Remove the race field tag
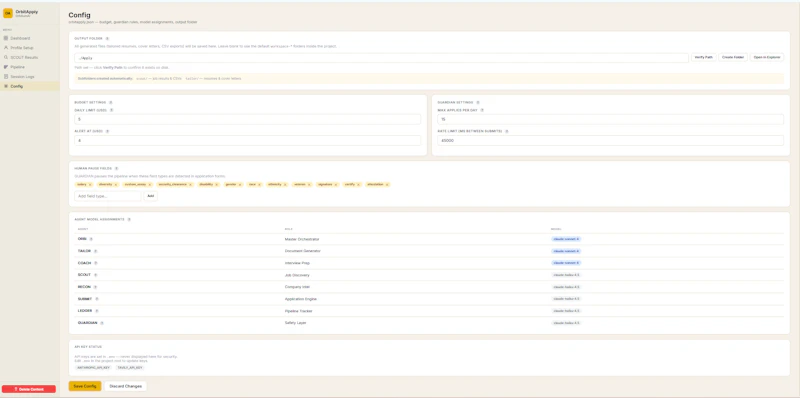 pyautogui.click(x=260, y=184)
